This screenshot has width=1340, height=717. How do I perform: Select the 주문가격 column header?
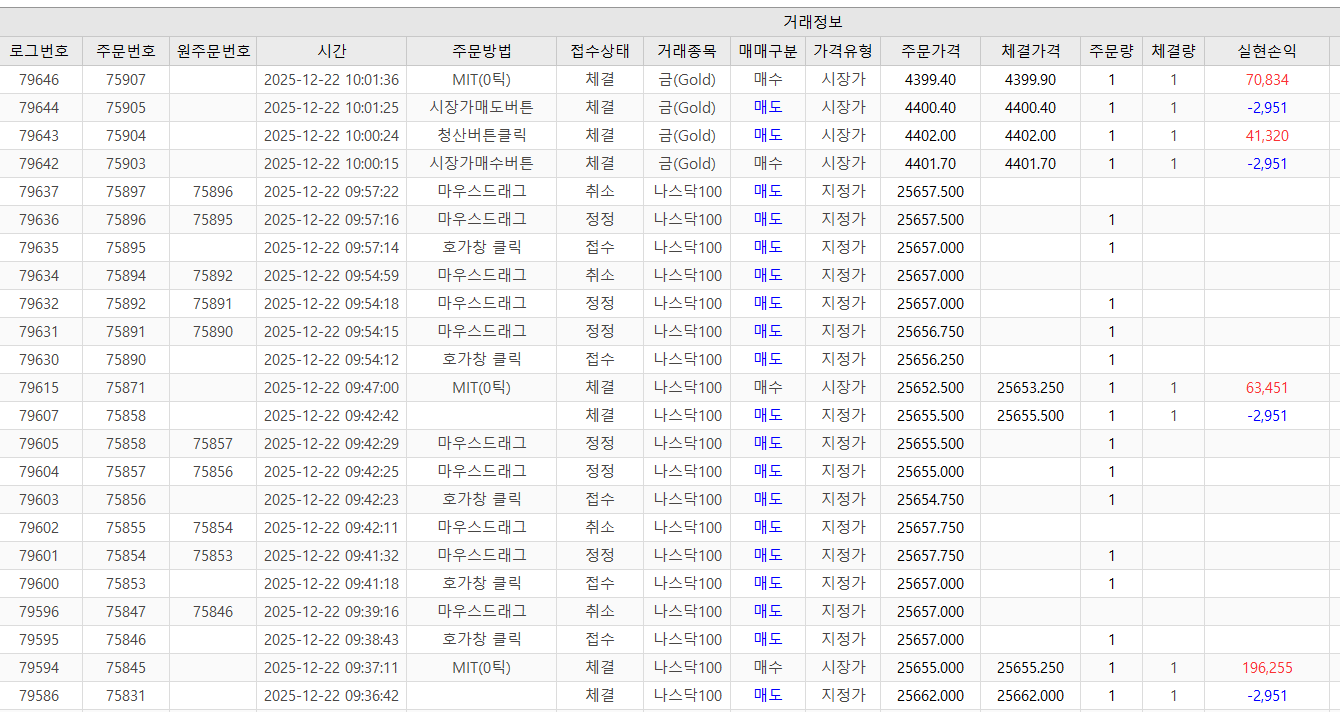tap(930, 51)
